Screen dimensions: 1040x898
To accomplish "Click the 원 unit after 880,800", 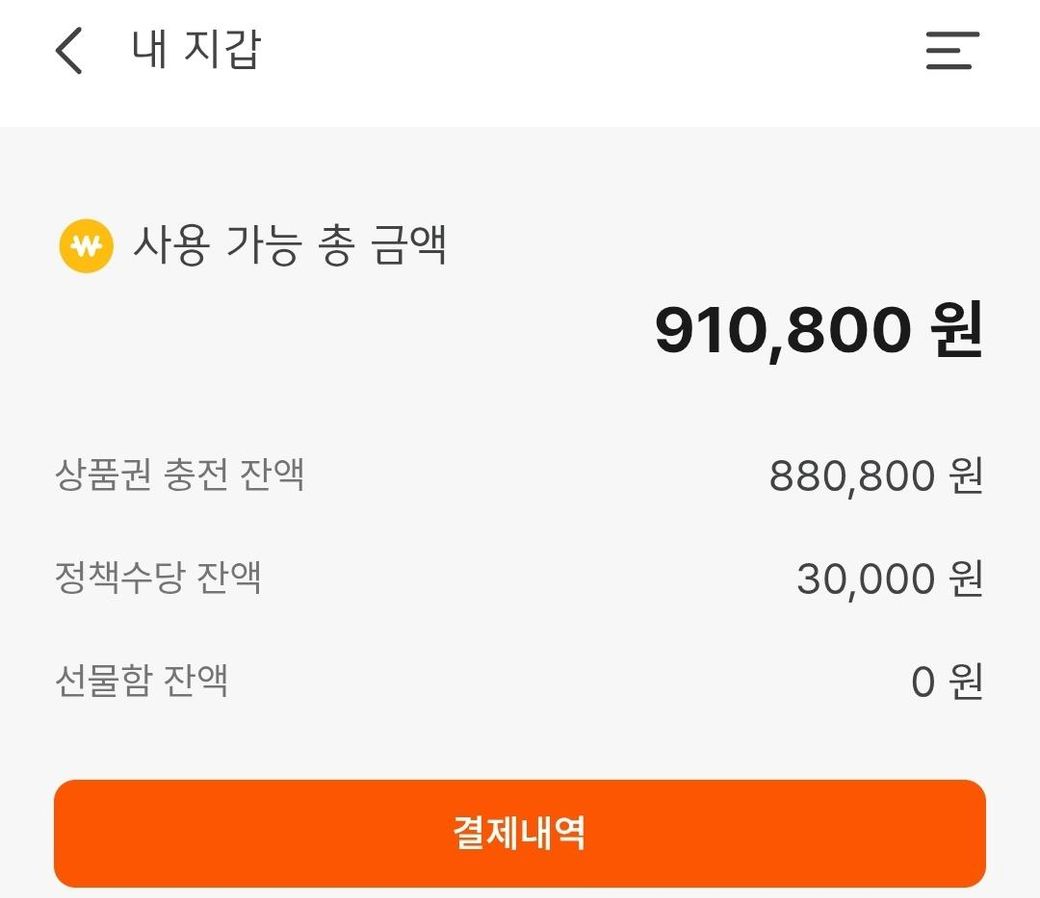I will (966, 477).
